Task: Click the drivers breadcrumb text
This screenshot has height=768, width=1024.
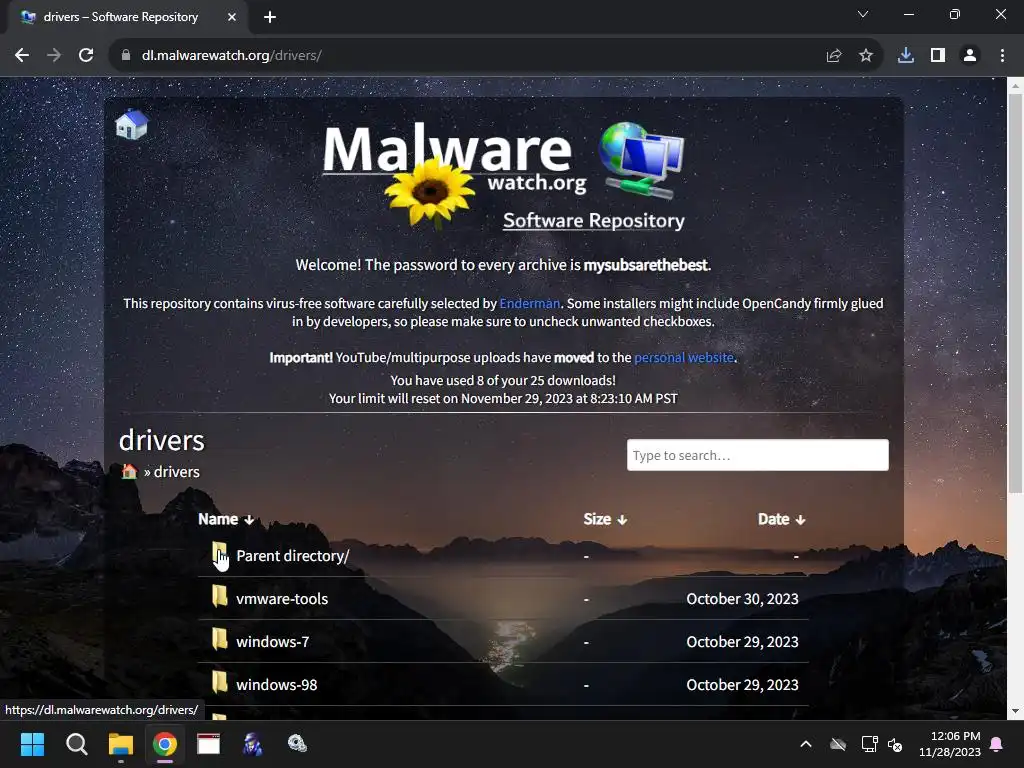Action: pyautogui.click(x=176, y=472)
